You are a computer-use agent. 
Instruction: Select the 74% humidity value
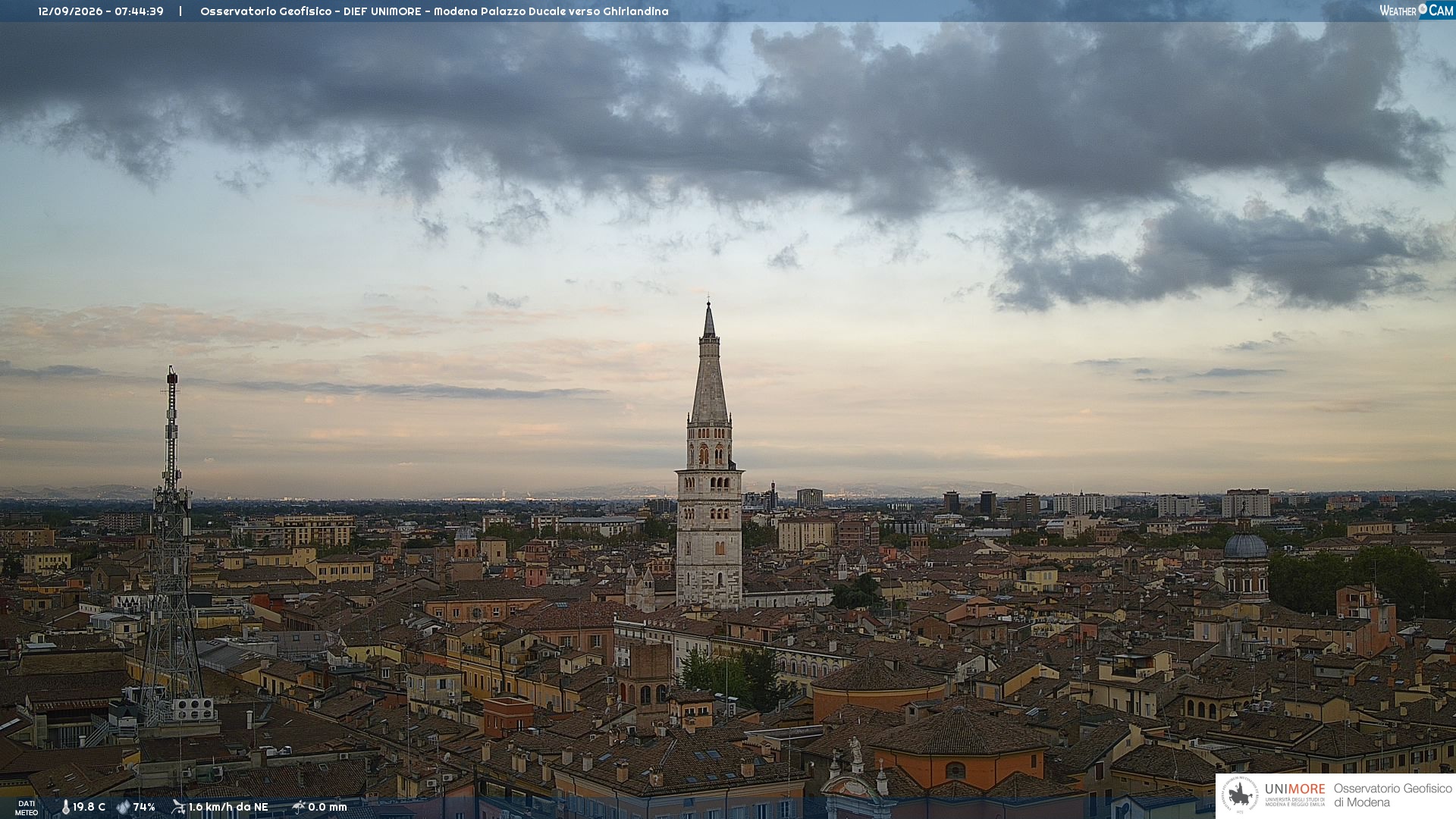(x=144, y=807)
